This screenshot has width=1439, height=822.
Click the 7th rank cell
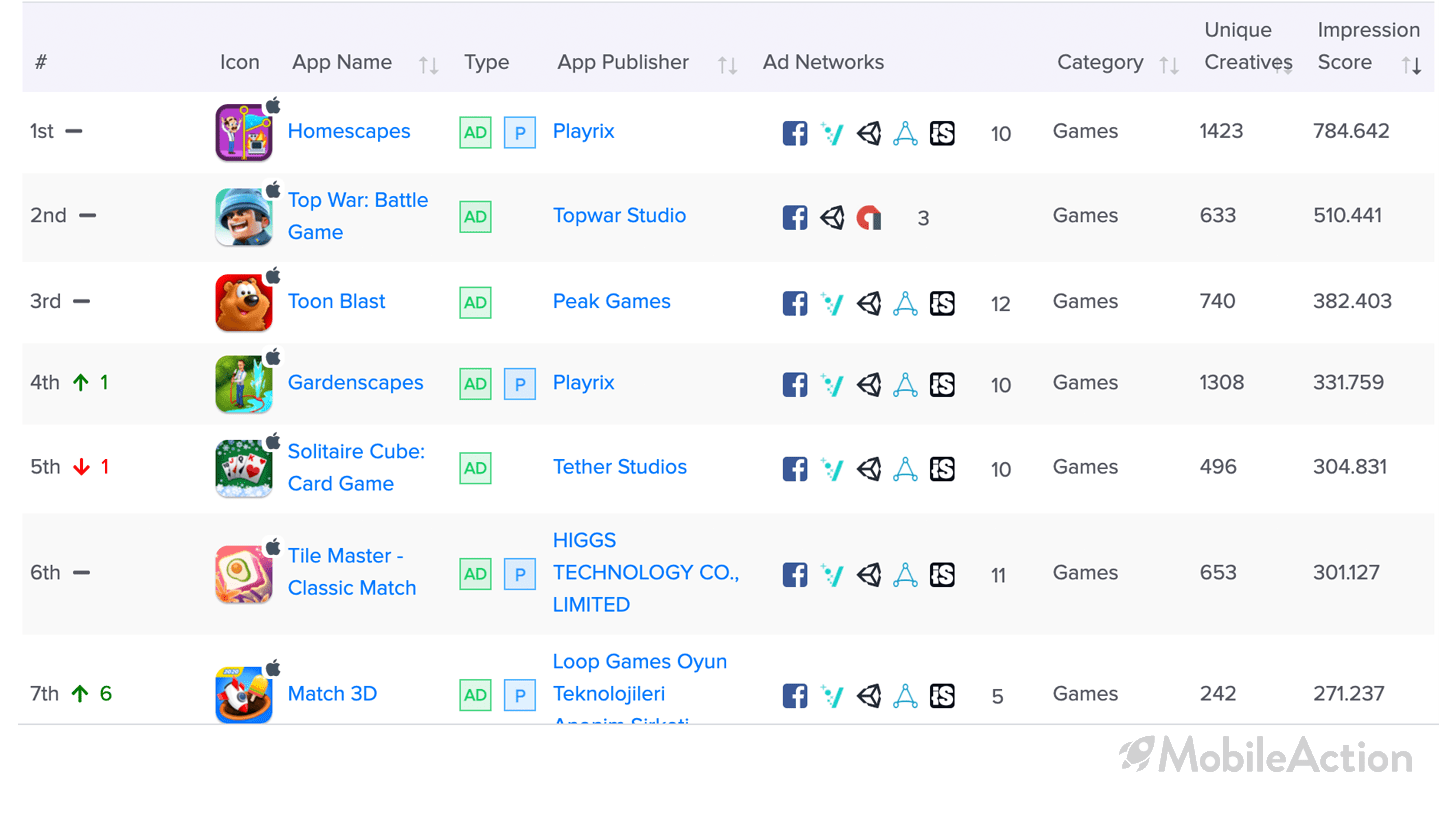pos(71,694)
